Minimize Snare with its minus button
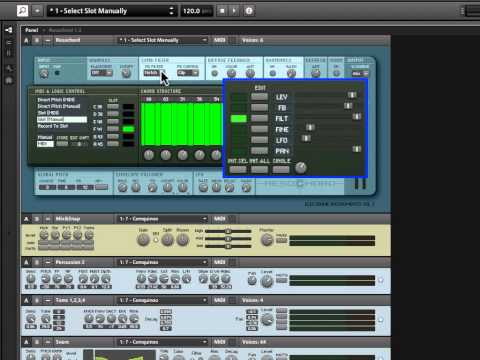480x360 pixels. pyautogui.click(x=48, y=342)
